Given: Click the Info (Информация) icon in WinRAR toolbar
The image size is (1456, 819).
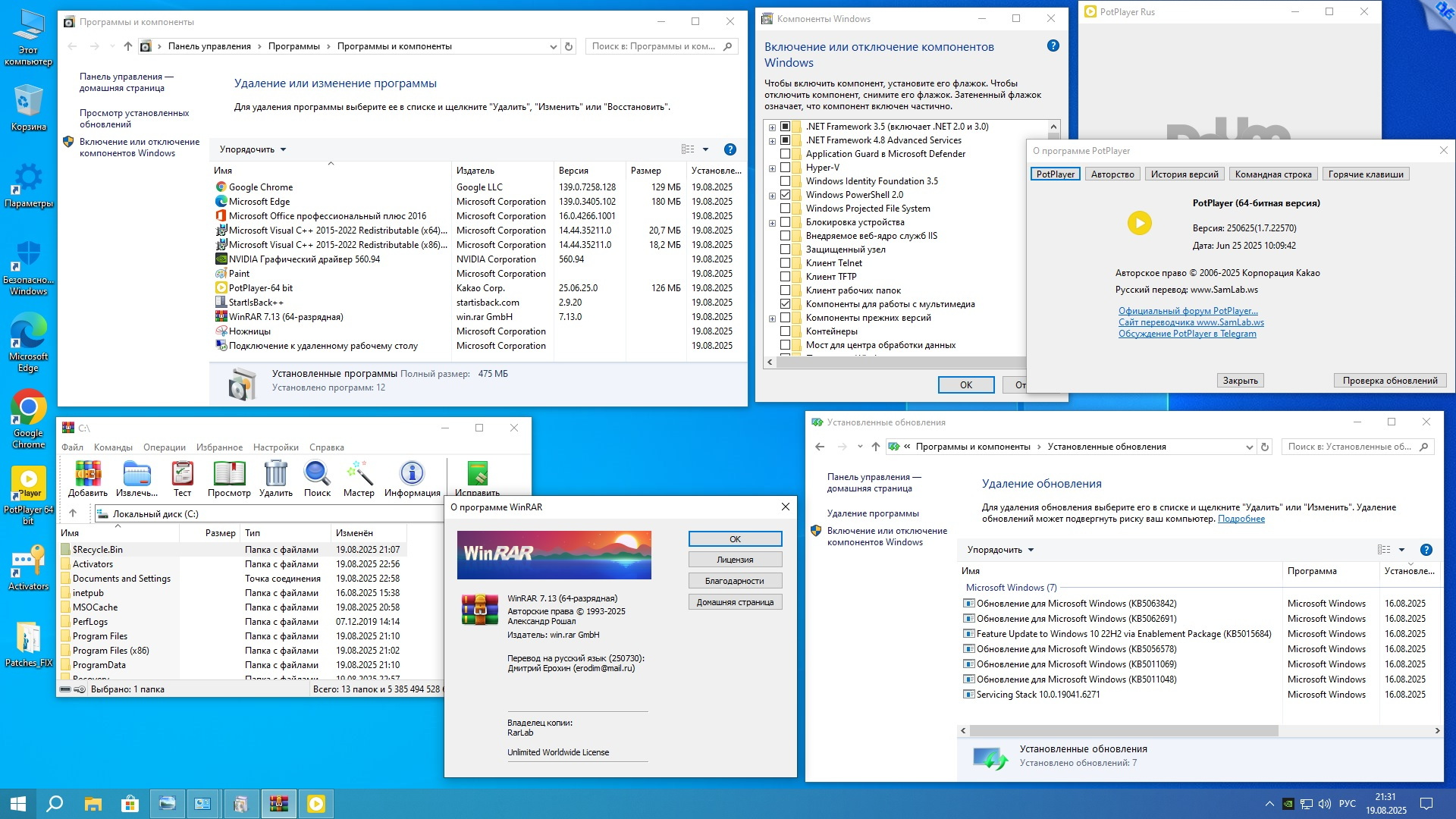Looking at the screenshot, I should coord(412,474).
